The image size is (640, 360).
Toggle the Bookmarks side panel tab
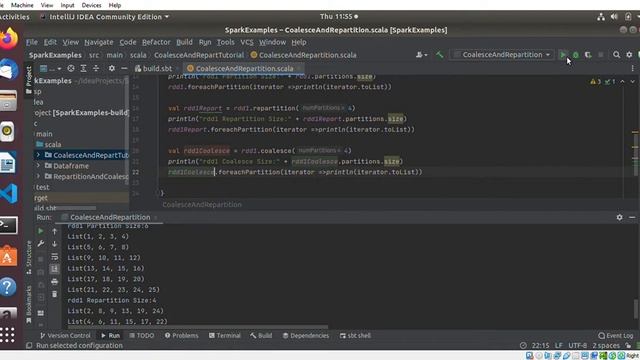(x=29, y=304)
